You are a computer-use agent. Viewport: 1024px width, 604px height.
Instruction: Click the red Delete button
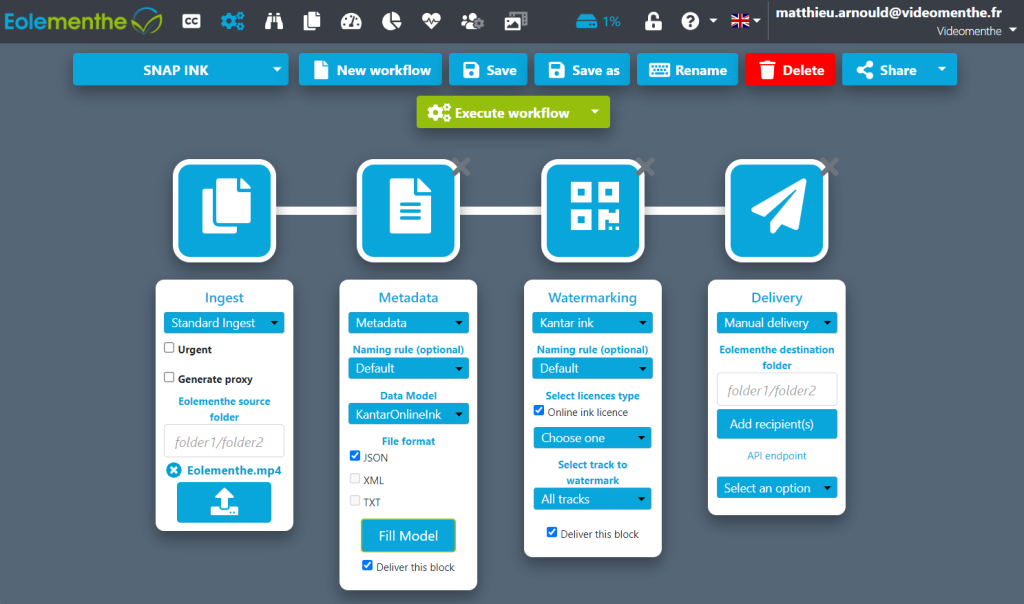point(790,69)
